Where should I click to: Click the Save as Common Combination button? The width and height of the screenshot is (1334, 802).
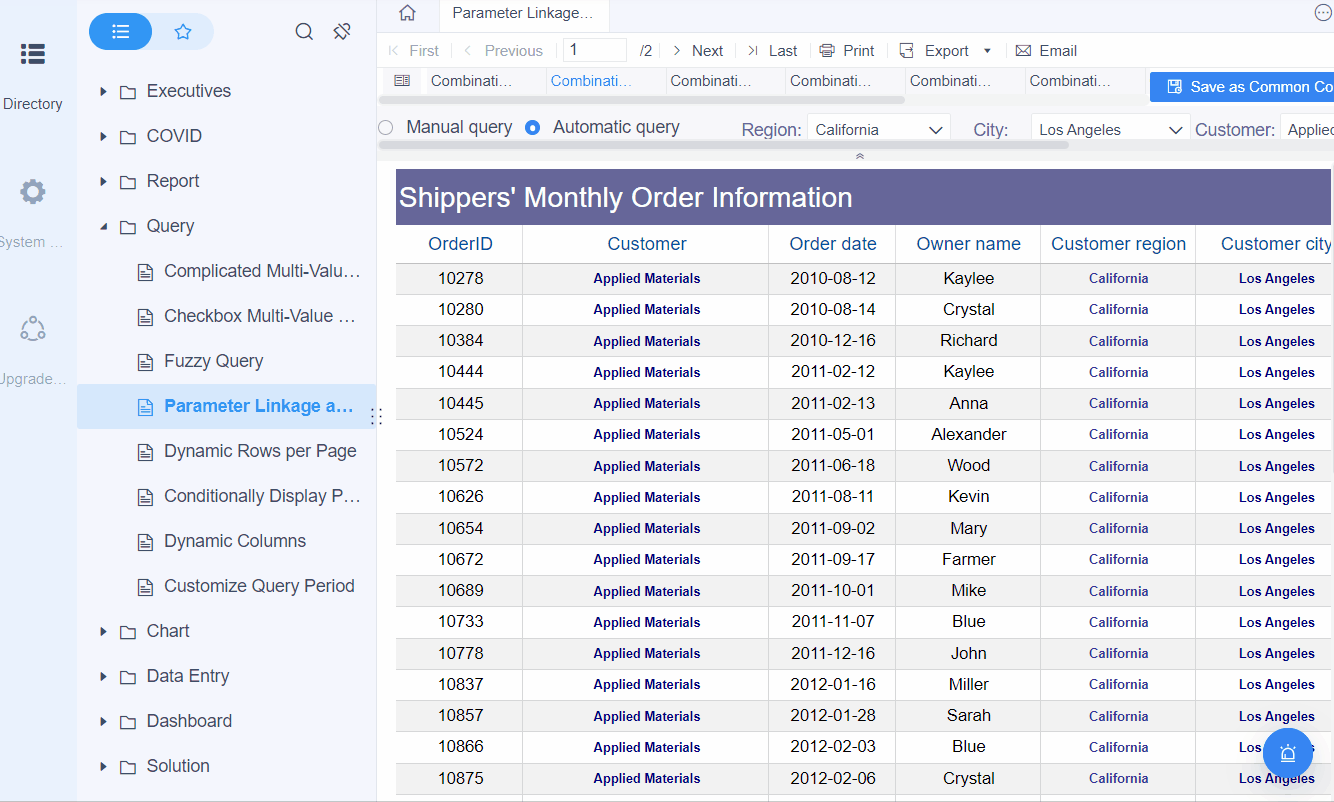click(x=1242, y=87)
